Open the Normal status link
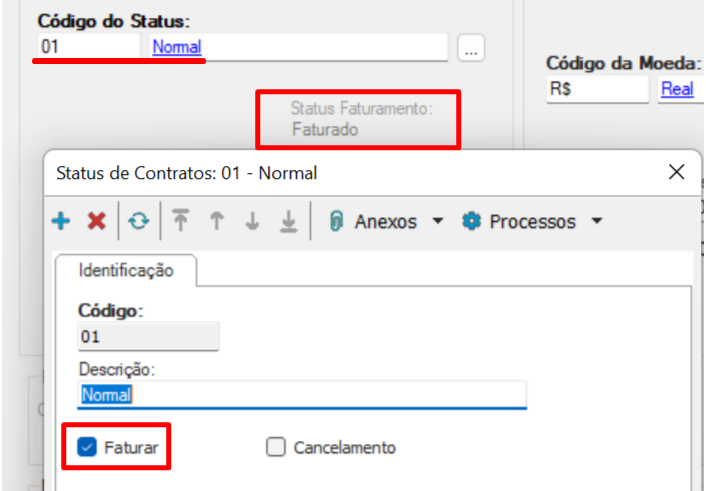This screenshot has height=491, width=706. coord(177,47)
